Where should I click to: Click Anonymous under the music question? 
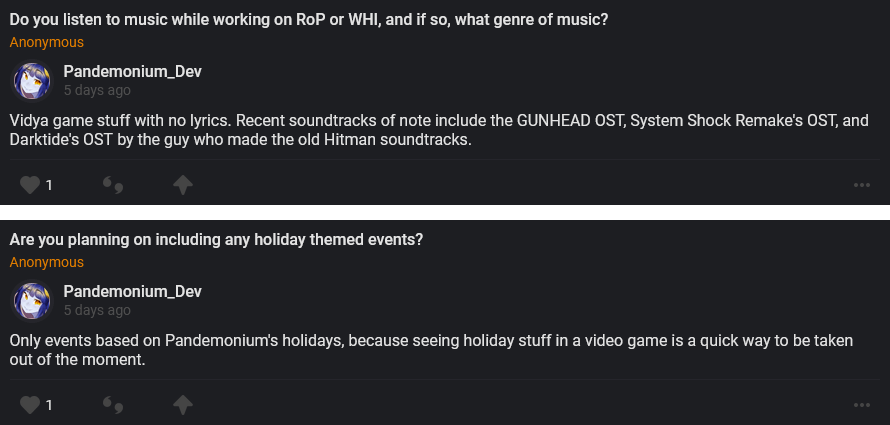point(47,43)
